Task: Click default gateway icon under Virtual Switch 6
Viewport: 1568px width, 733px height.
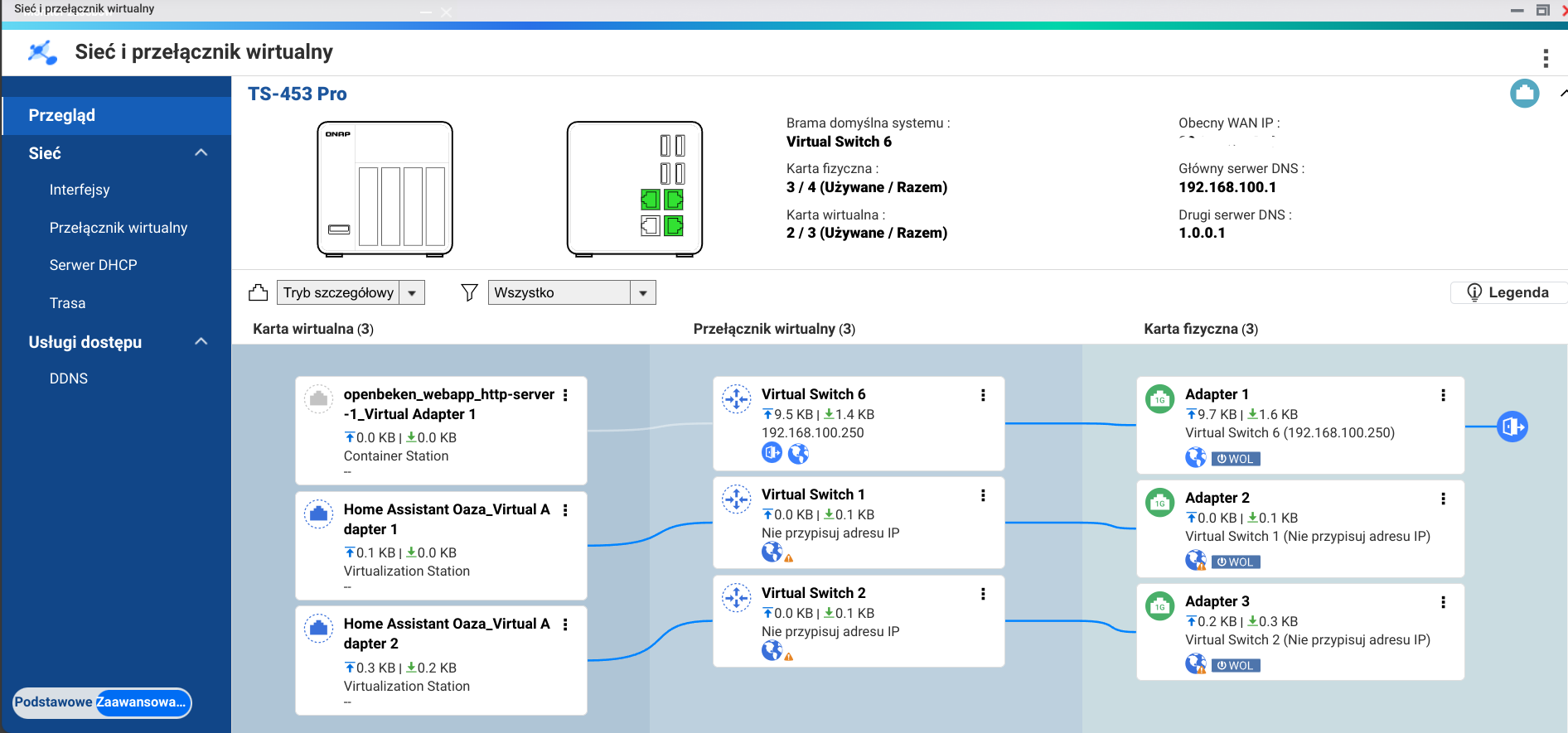Action: pyautogui.click(x=772, y=453)
